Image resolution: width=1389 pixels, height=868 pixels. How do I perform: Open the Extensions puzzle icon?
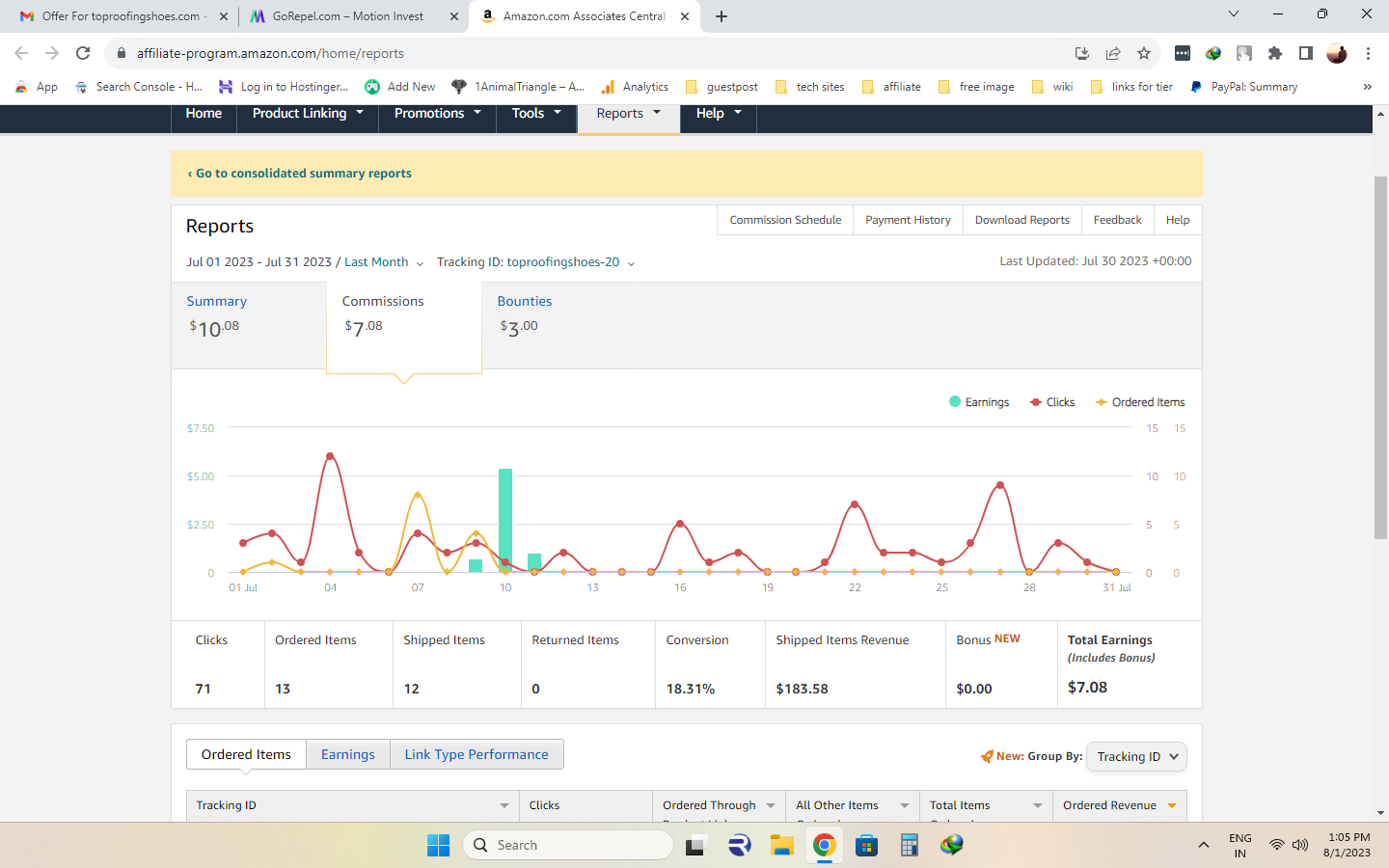coord(1275,53)
